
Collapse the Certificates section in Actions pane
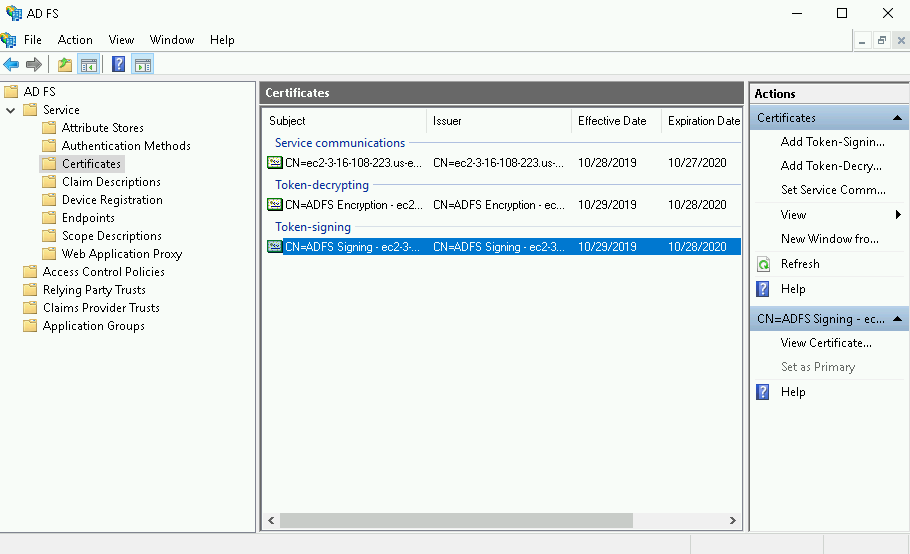(897, 118)
